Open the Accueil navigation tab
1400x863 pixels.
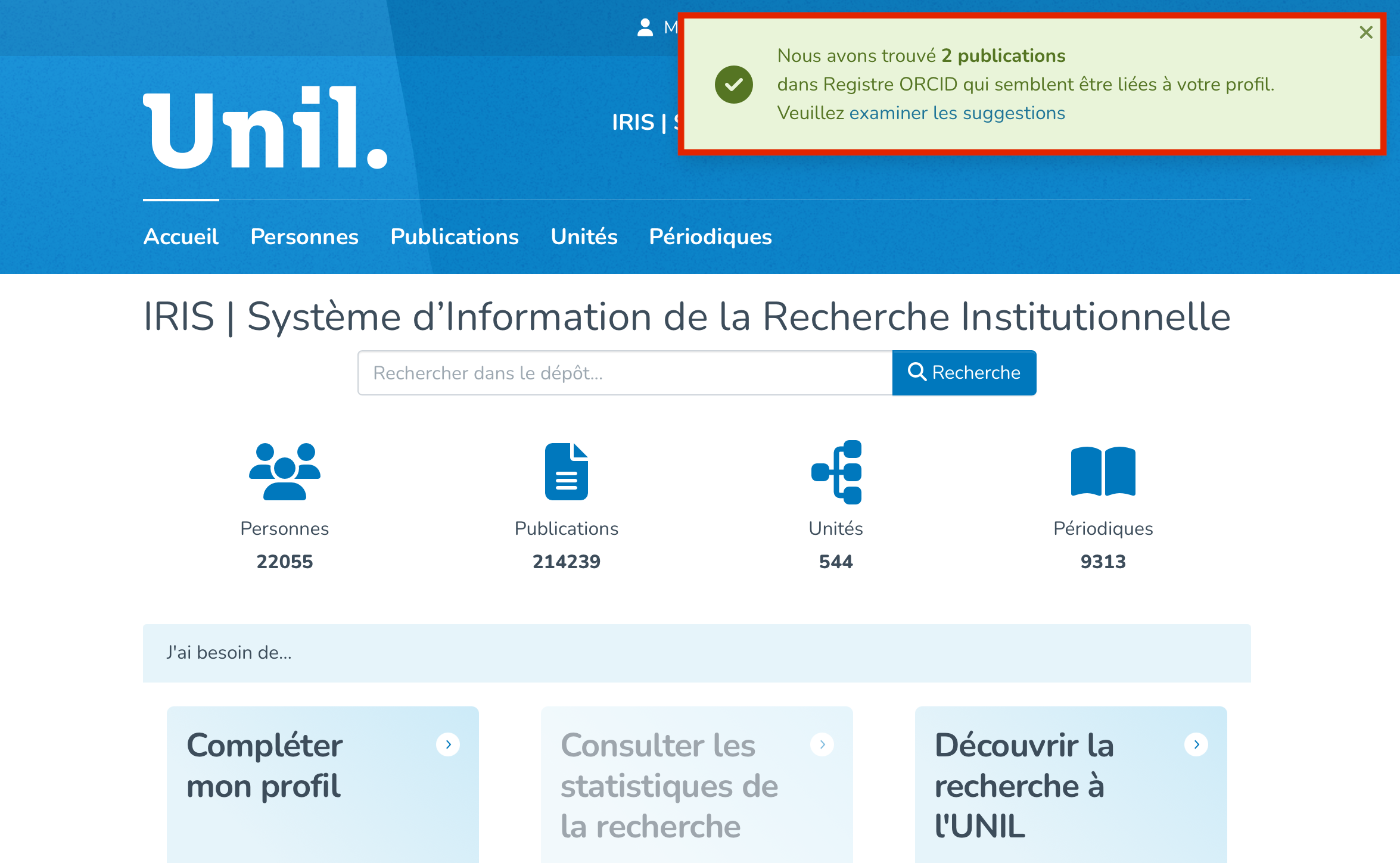click(181, 237)
